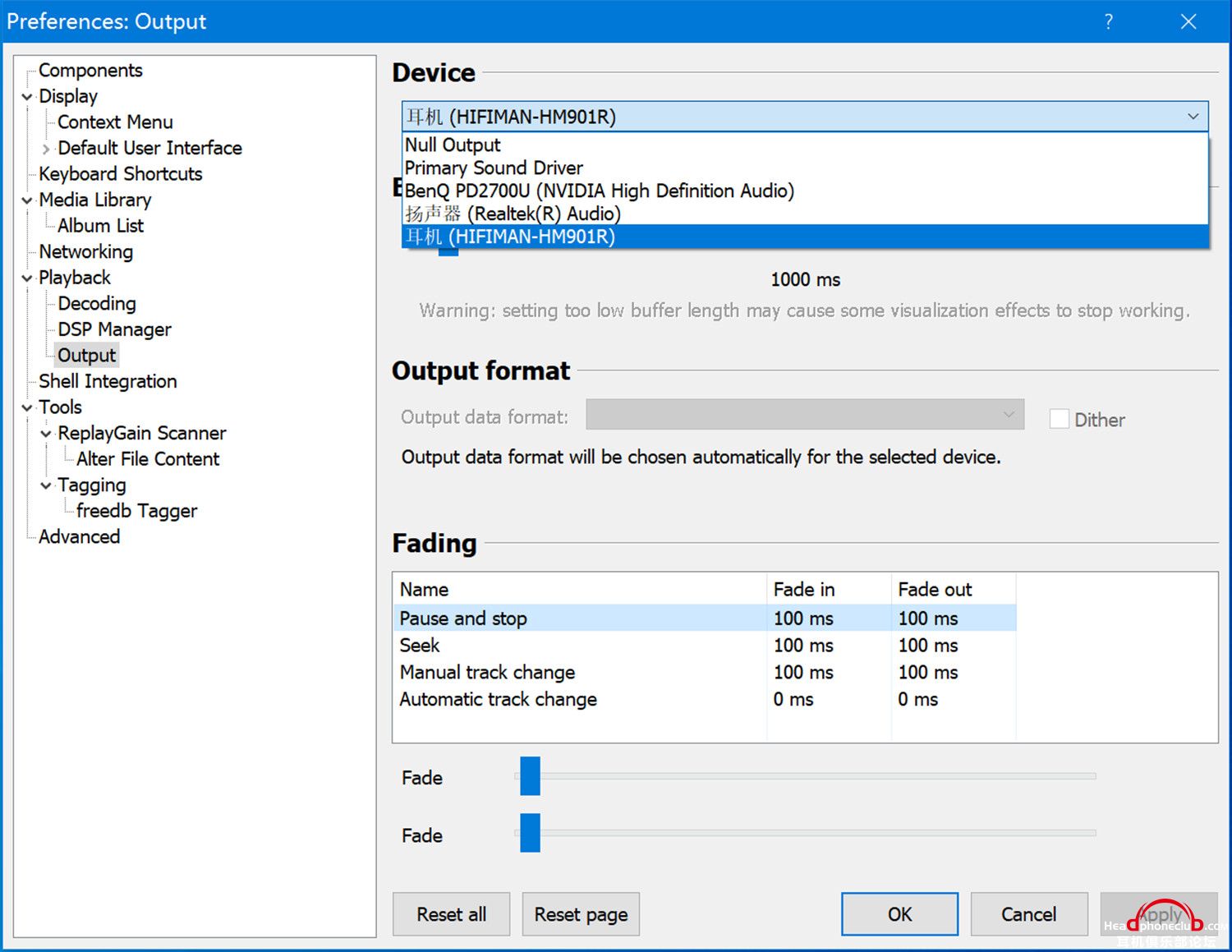Viewport: 1232px width, 952px height.
Task: Select the Realtek(R) Audio speaker option
Action: [805, 214]
